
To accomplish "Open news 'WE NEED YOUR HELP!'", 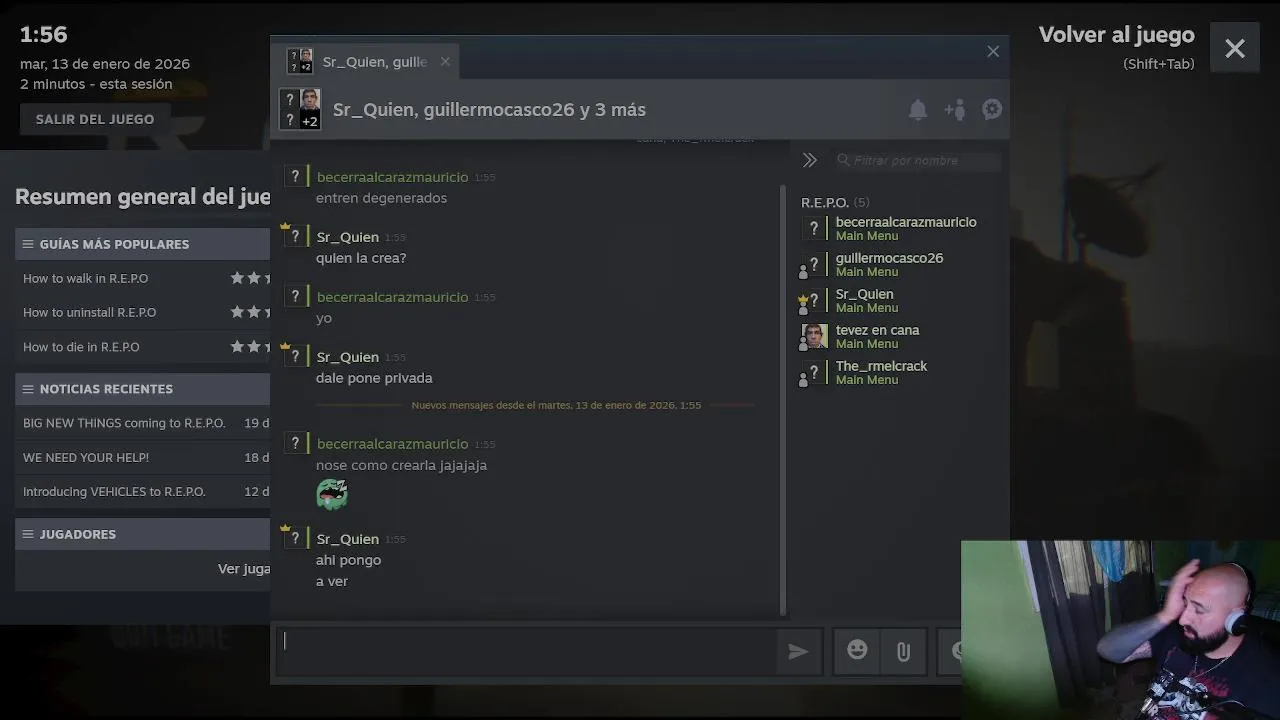I will [x=86, y=457].
